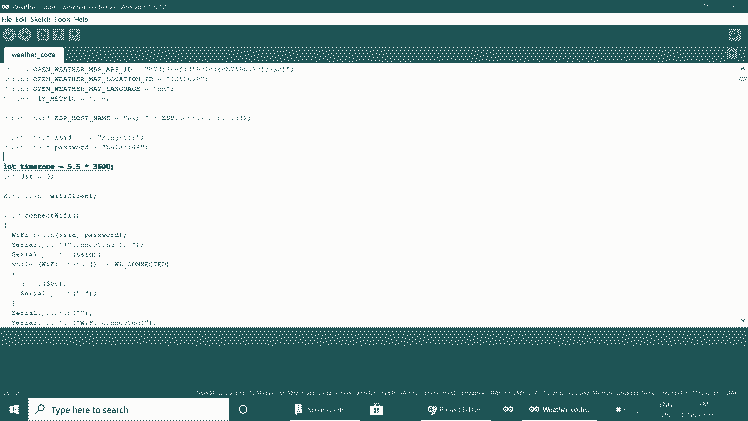This screenshot has width=748, height=421.
Task: Click the Cortana circle icon in taskbar
Action: [243, 410]
